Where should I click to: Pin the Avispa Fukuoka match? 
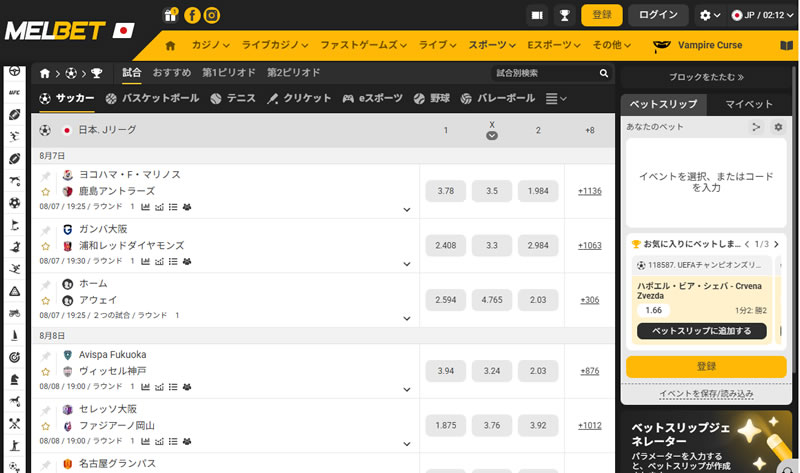pos(45,356)
